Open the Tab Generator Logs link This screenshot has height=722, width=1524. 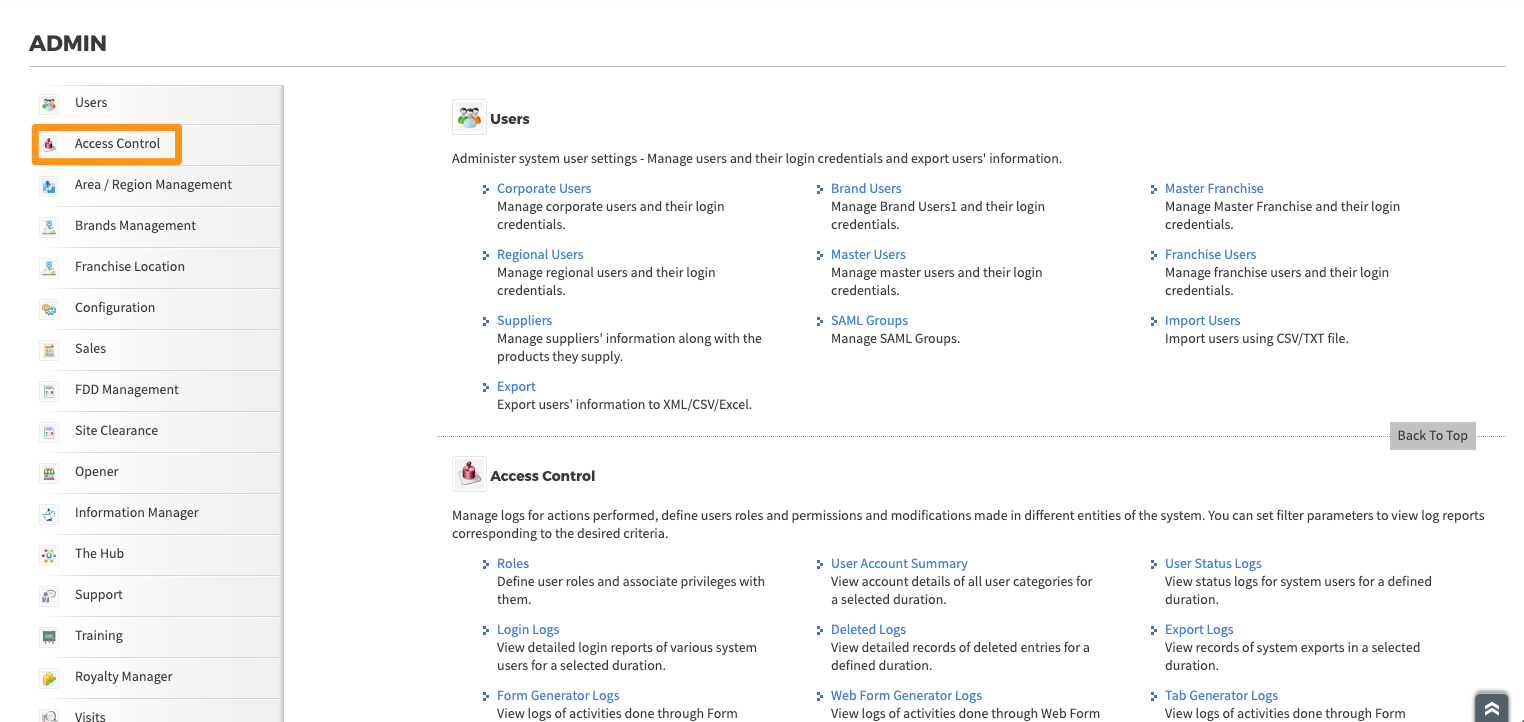tap(1221, 695)
